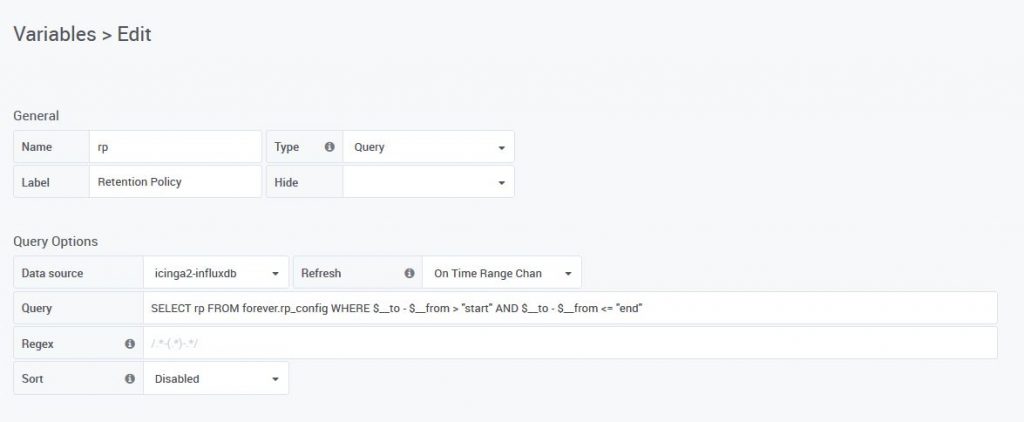Viewport: 1024px width, 422px height.
Task: Click the Query Options section heading
Action: pos(56,242)
